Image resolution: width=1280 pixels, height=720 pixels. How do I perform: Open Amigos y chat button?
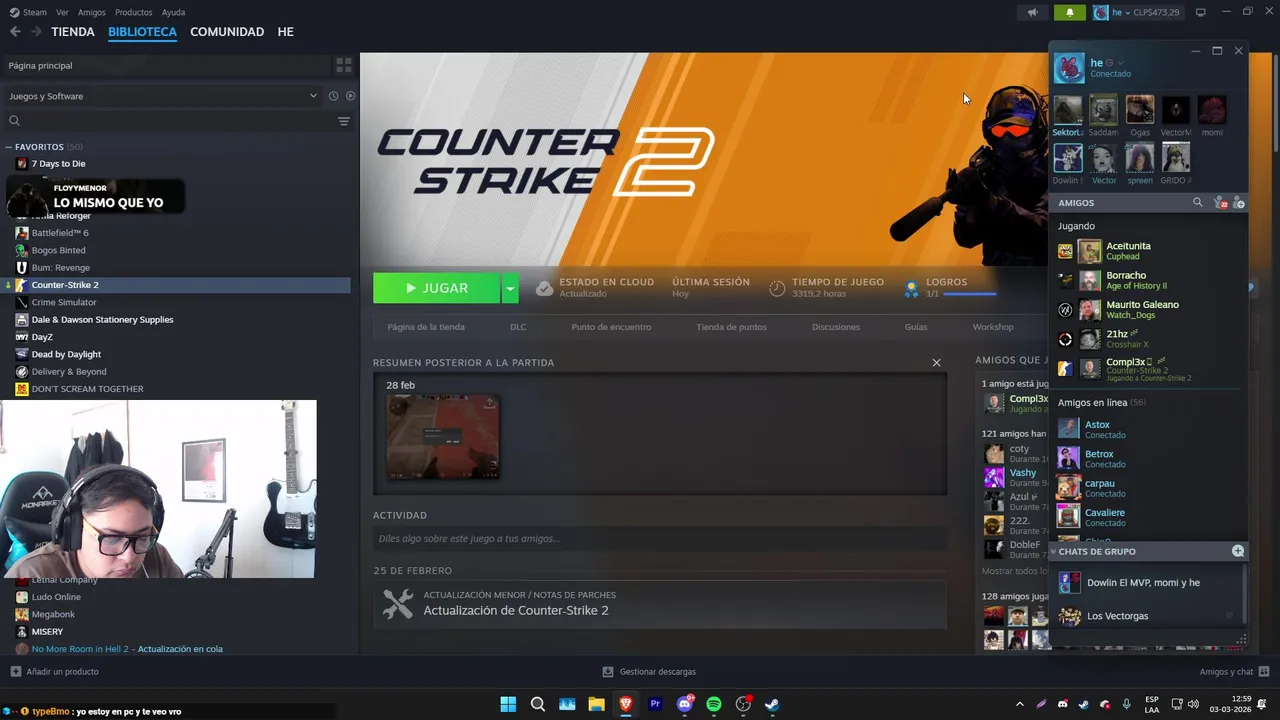point(1234,672)
